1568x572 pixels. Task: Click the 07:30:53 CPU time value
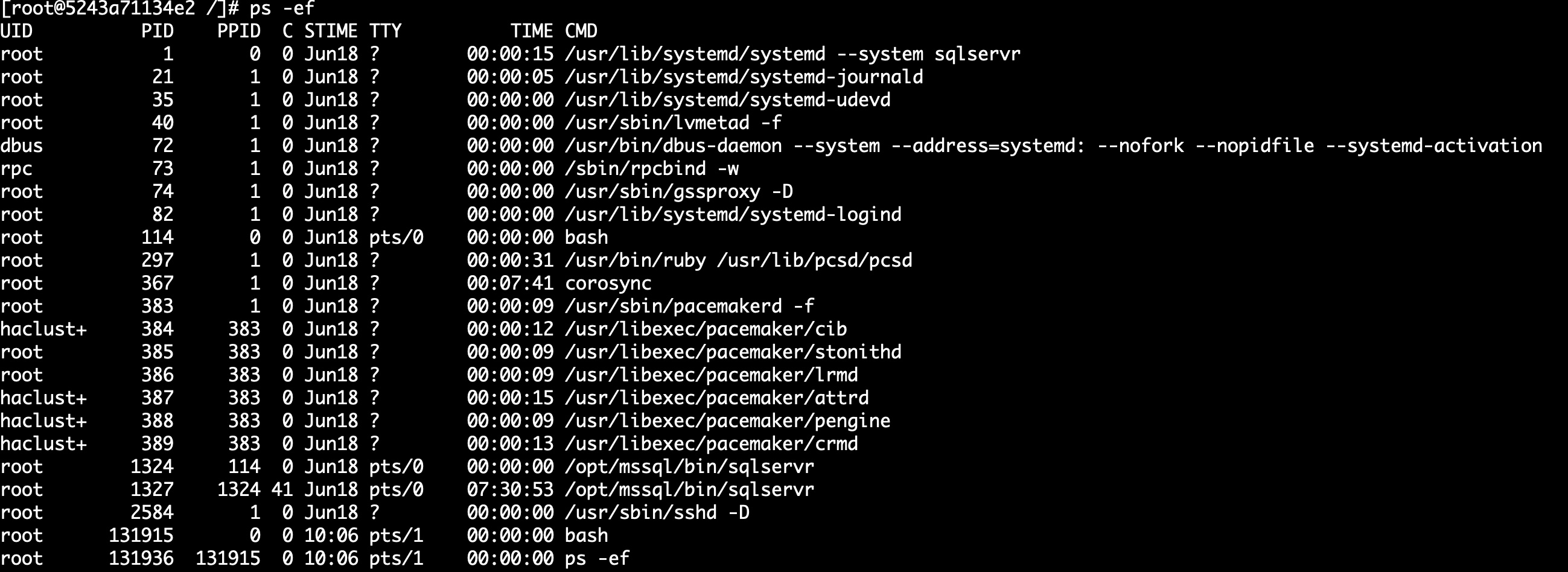tap(510, 489)
